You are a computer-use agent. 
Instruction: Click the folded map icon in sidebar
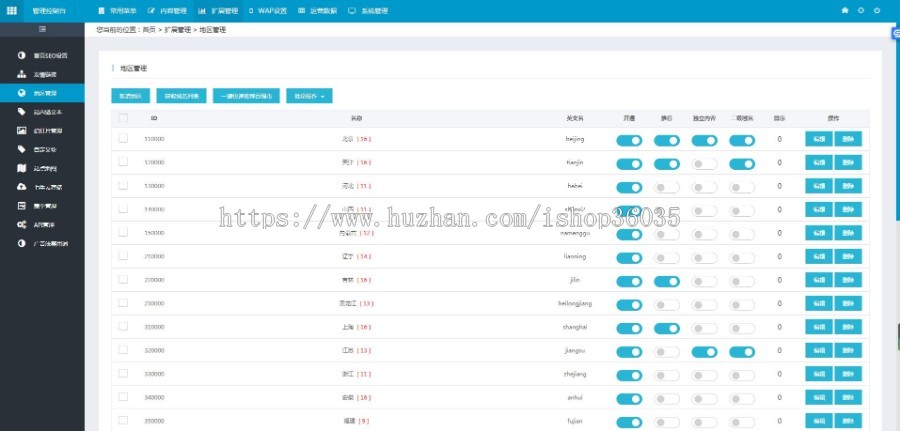pos(22,168)
